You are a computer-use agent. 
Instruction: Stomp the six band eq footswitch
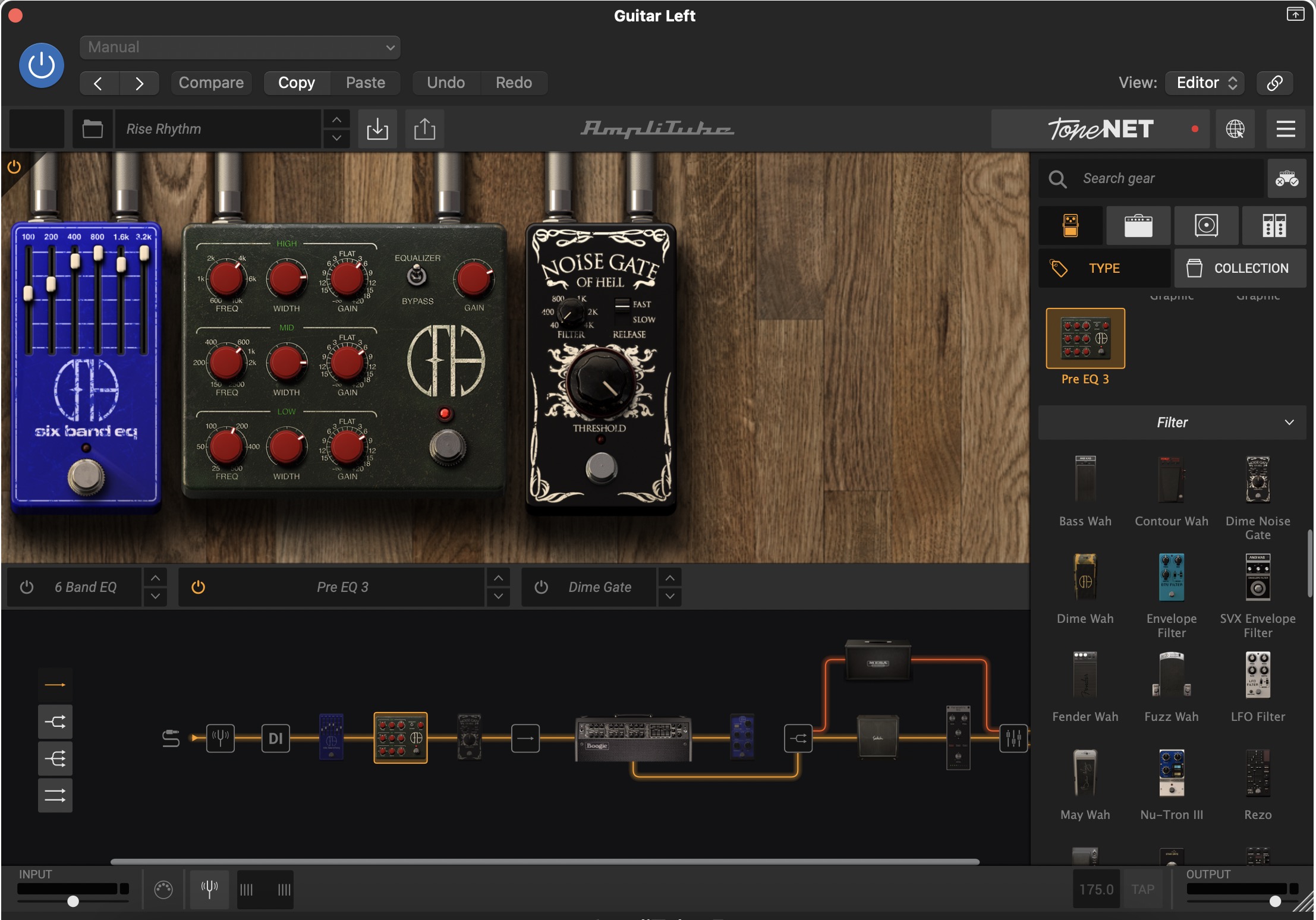[87, 476]
